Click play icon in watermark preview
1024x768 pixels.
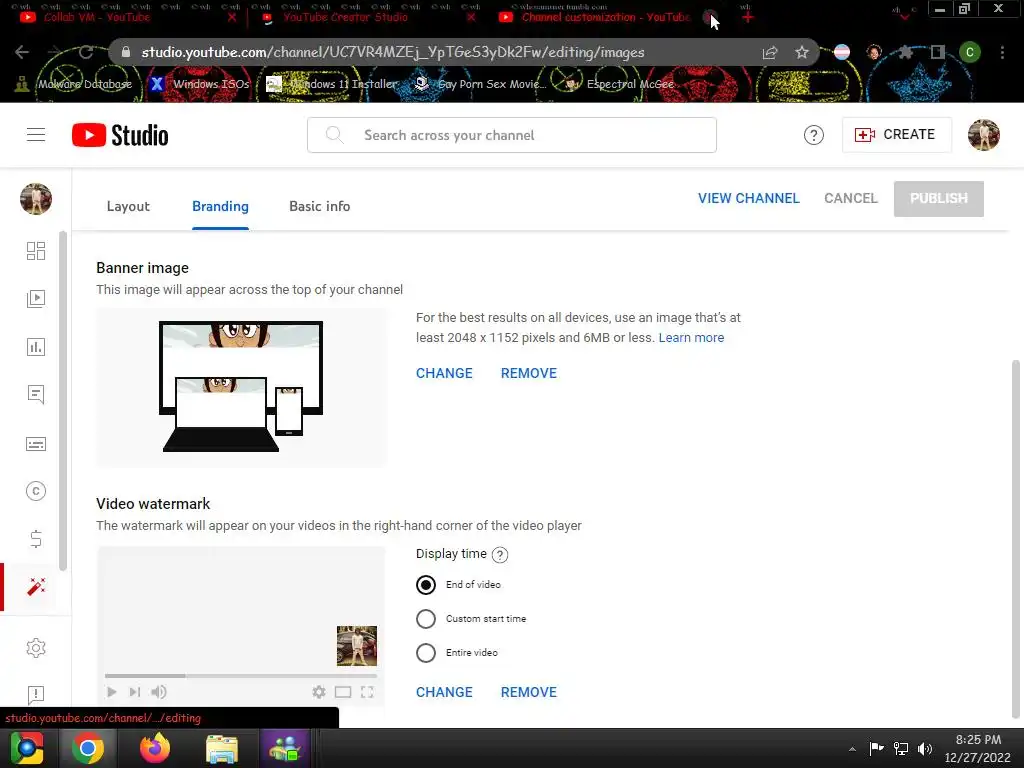[x=112, y=692]
